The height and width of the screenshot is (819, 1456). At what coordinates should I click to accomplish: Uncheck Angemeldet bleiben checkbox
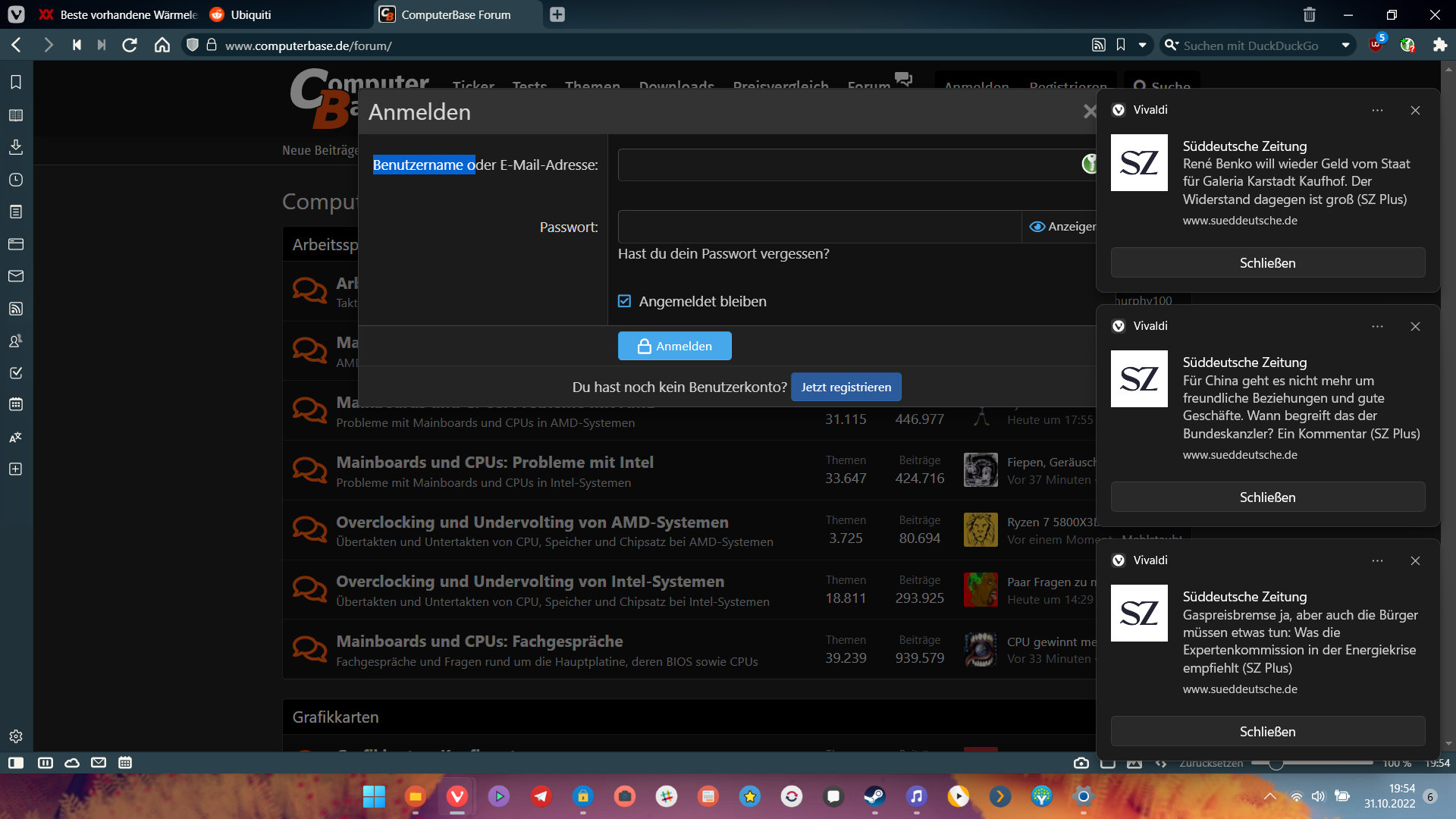tap(624, 301)
